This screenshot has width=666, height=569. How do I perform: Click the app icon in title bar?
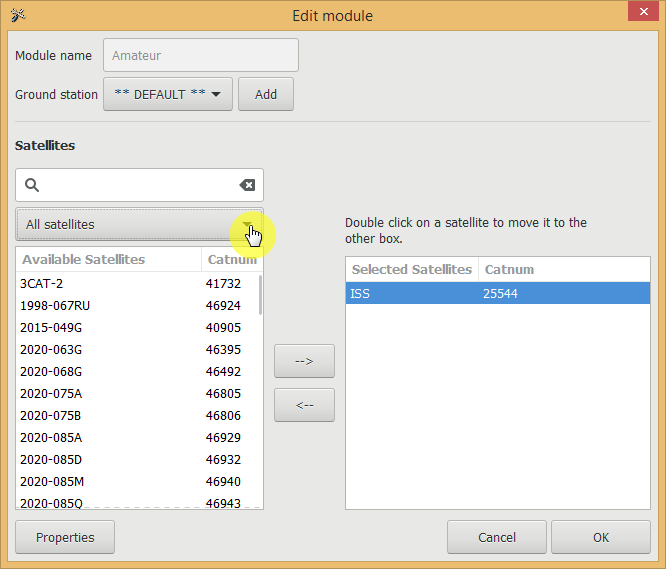17,15
